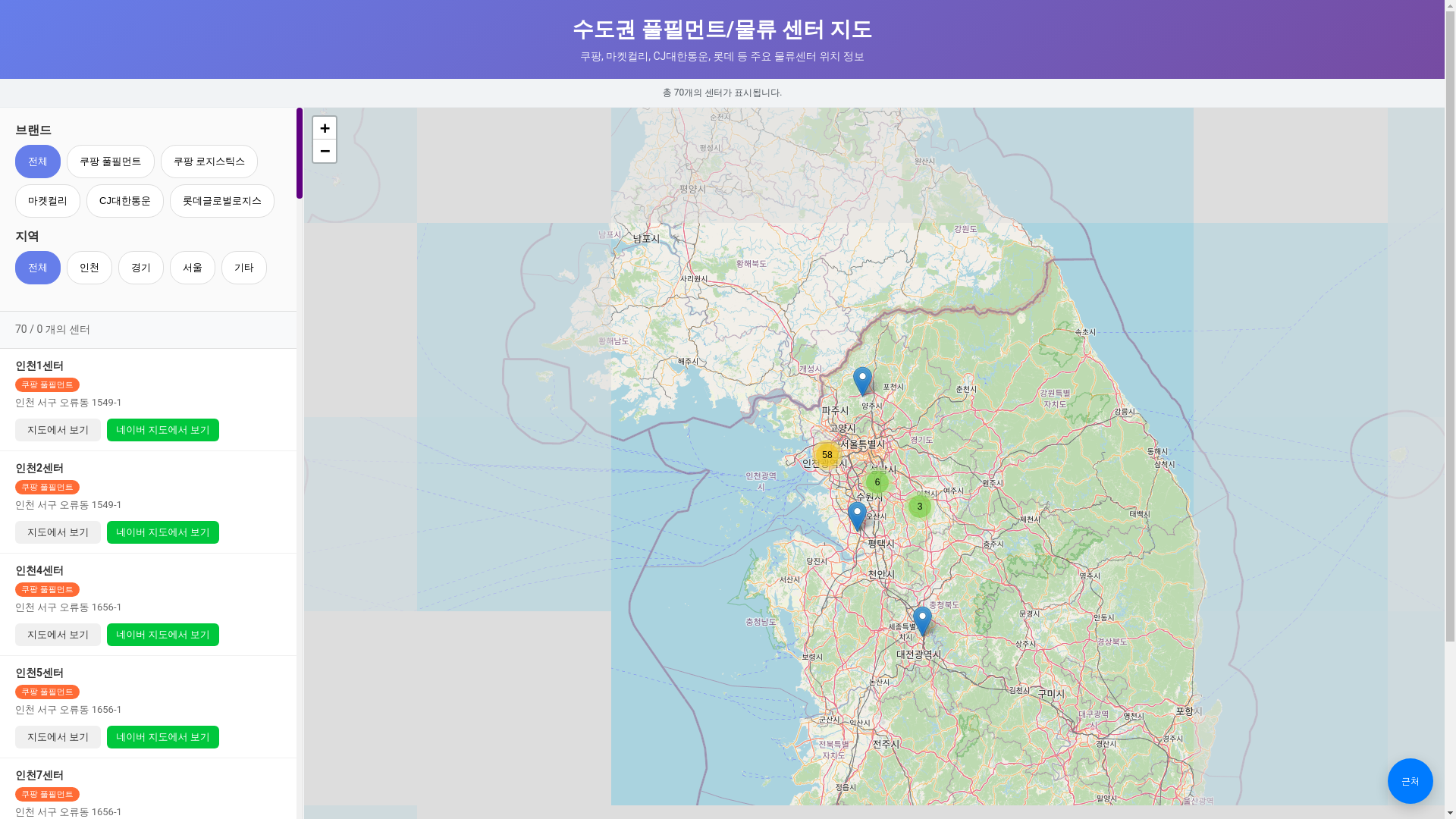Click the 인천4센터 title
This screenshot has width=1456, height=819.
39,571
